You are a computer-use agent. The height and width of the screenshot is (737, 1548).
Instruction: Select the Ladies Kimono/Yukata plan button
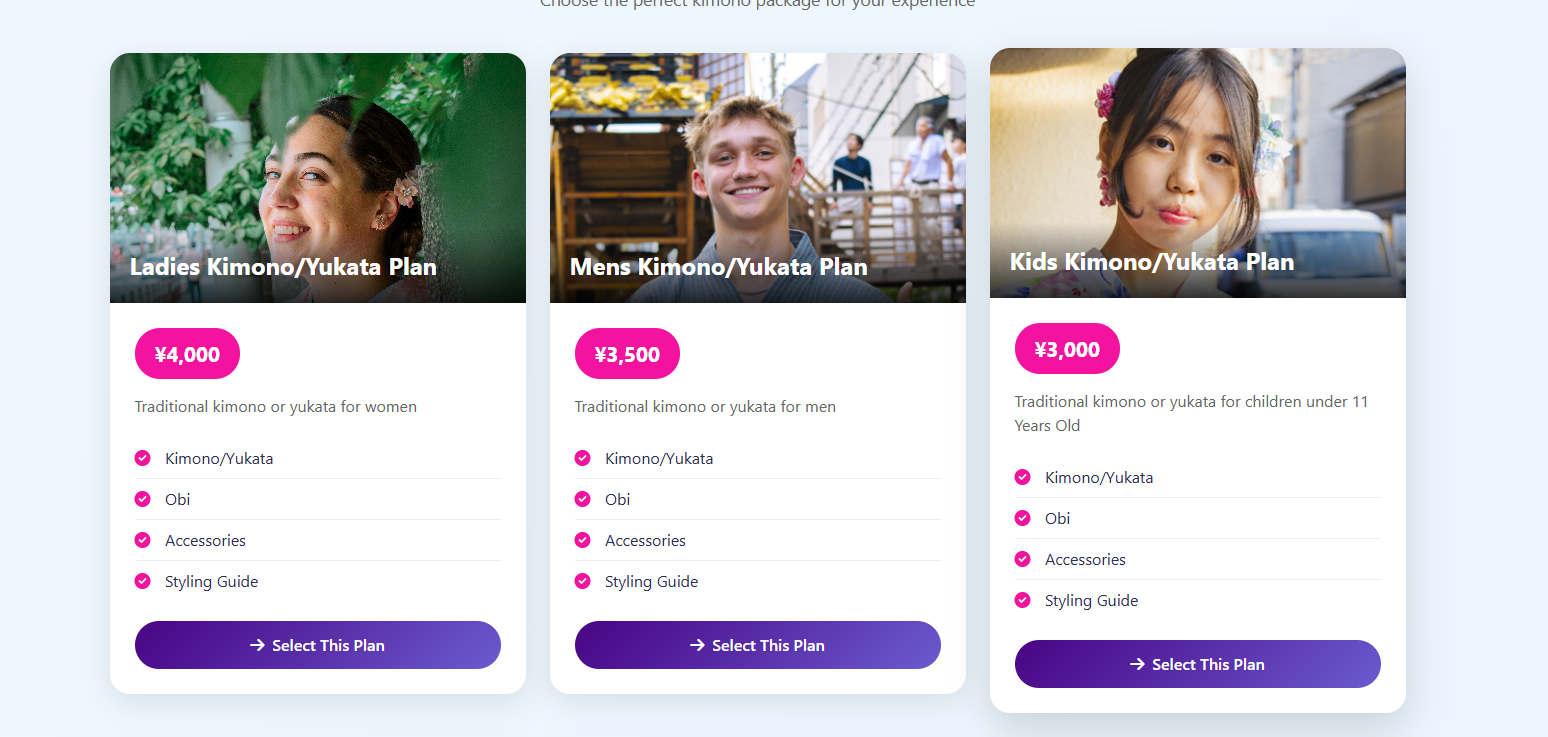coord(318,645)
